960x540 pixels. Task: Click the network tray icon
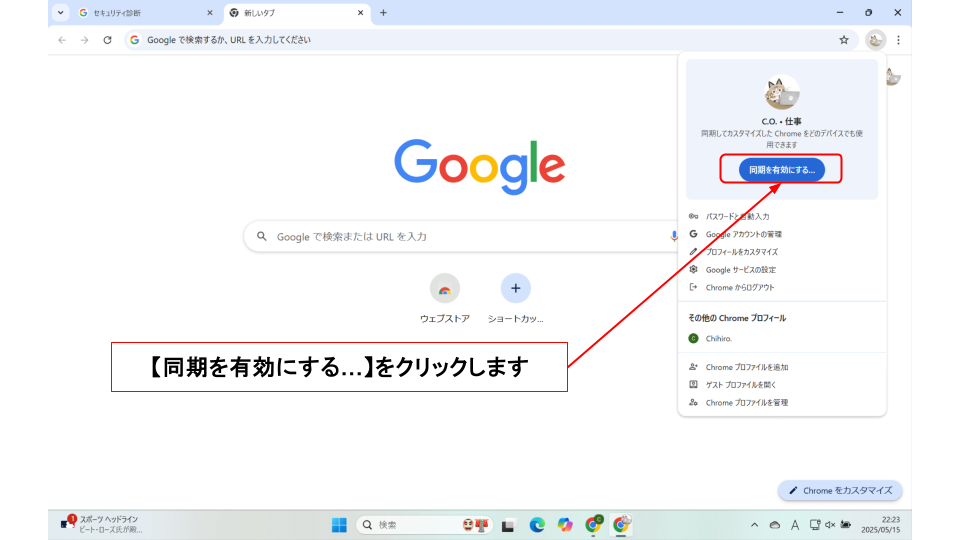tap(814, 525)
